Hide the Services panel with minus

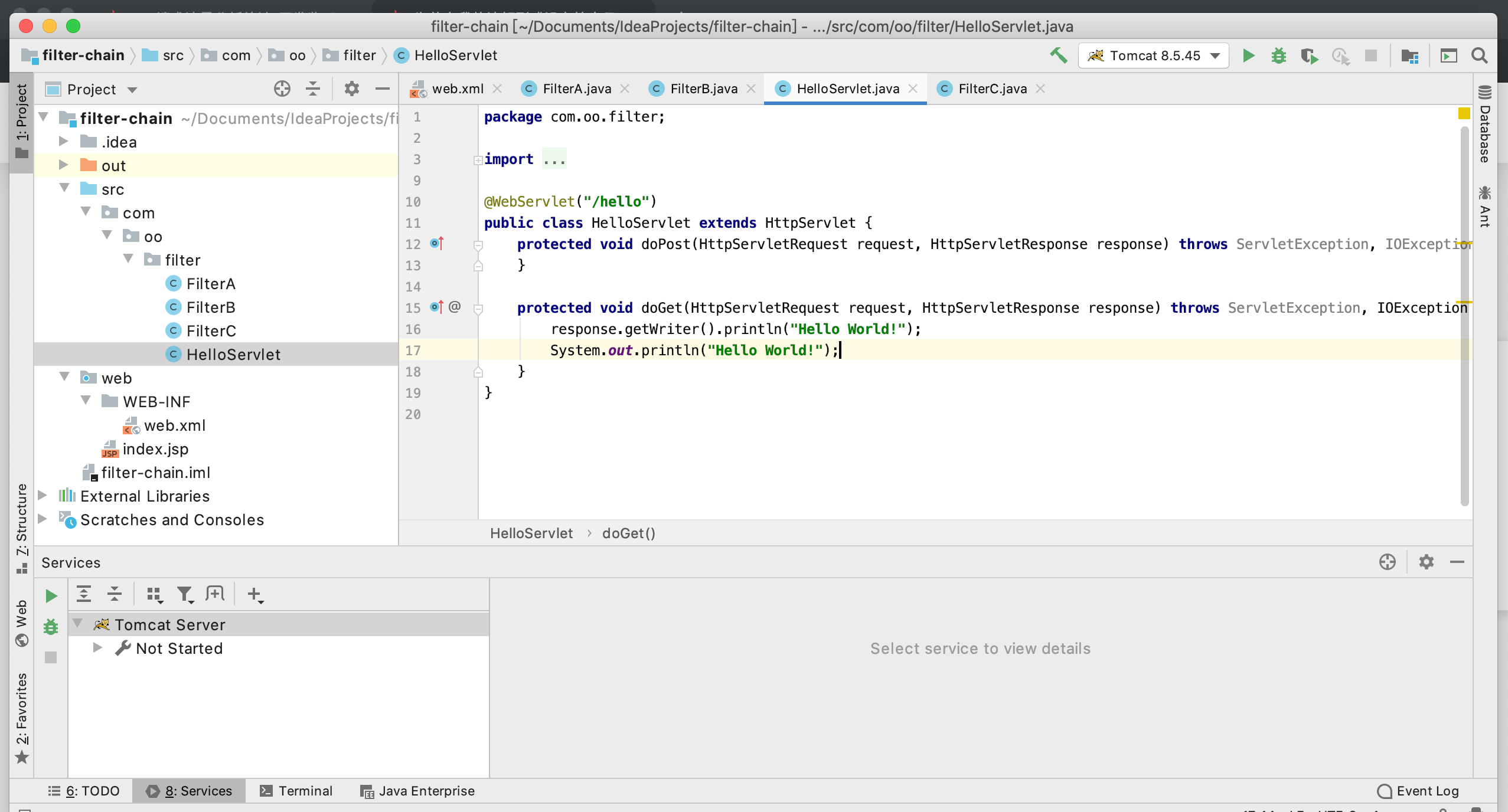pyautogui.click(x=1457, y=562)
